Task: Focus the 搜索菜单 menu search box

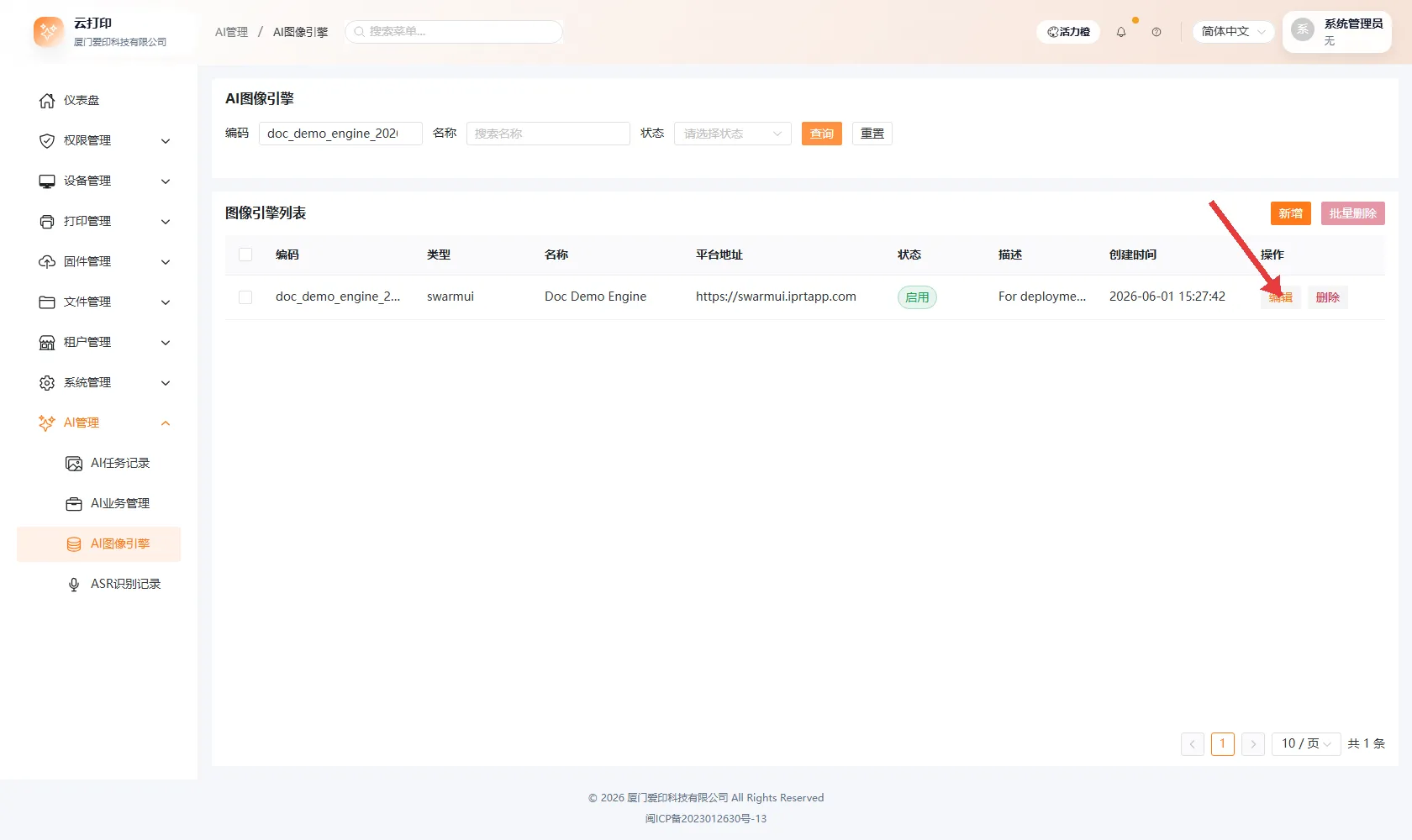Action: coord(454,32)
